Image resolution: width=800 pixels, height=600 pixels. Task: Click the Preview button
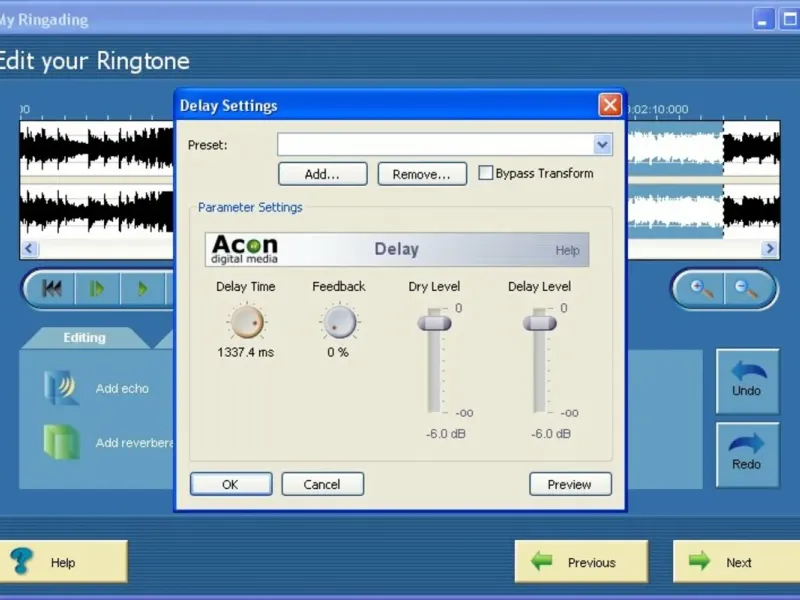tap(570, 484)
